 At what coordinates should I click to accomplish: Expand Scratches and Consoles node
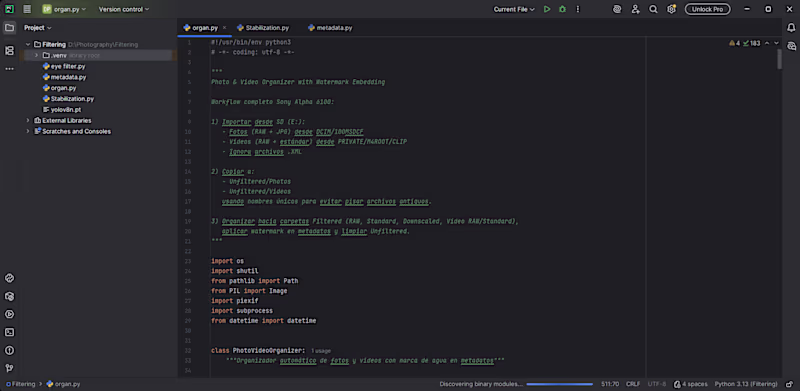28,131
